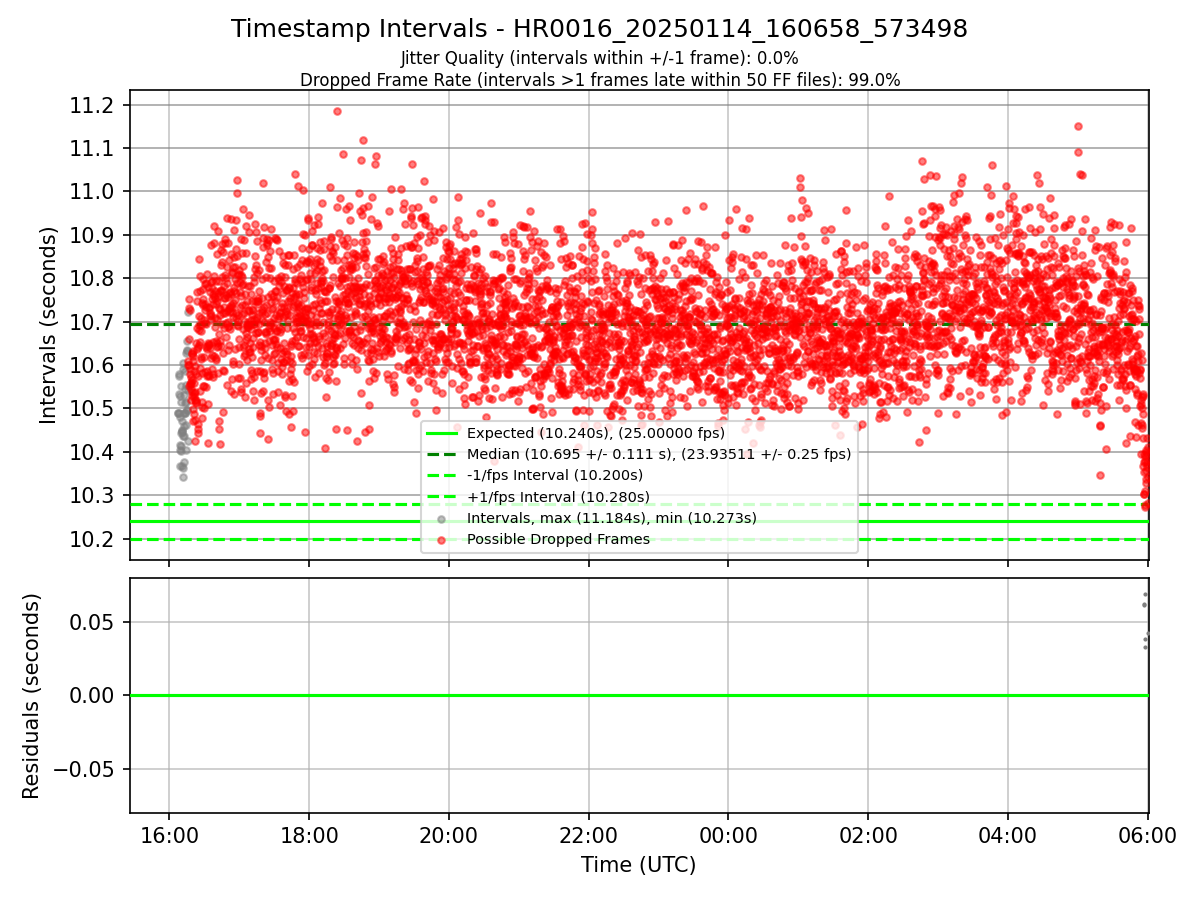Click the 00:00 time tick label
The image size is (1200, 900).
(728, 834)
